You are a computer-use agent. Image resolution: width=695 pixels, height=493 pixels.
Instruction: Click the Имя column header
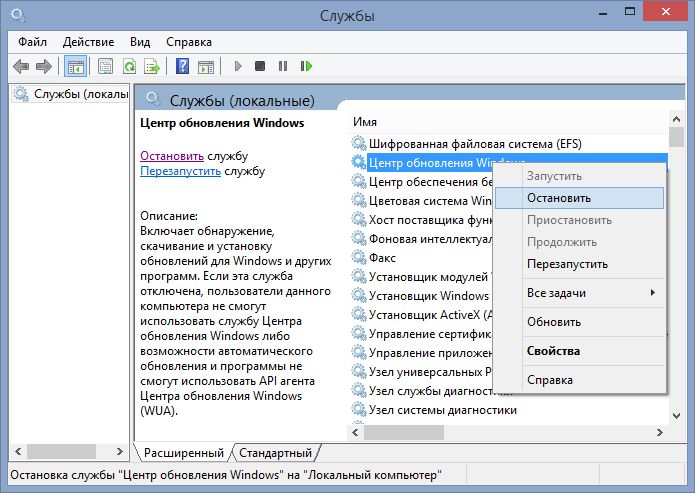pos(365,121)
